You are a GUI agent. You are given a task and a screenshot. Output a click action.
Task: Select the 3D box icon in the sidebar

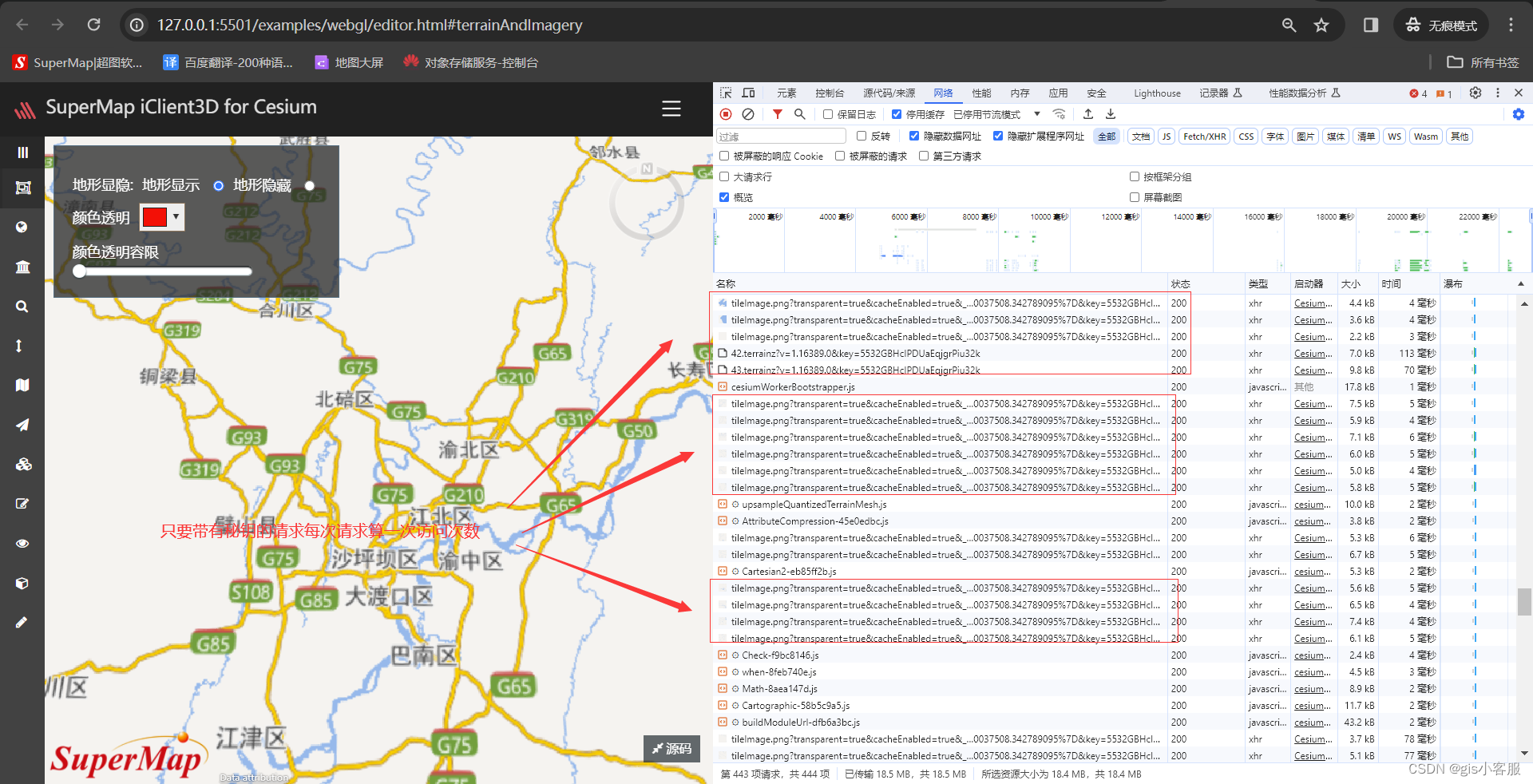[x=22, y=583]
